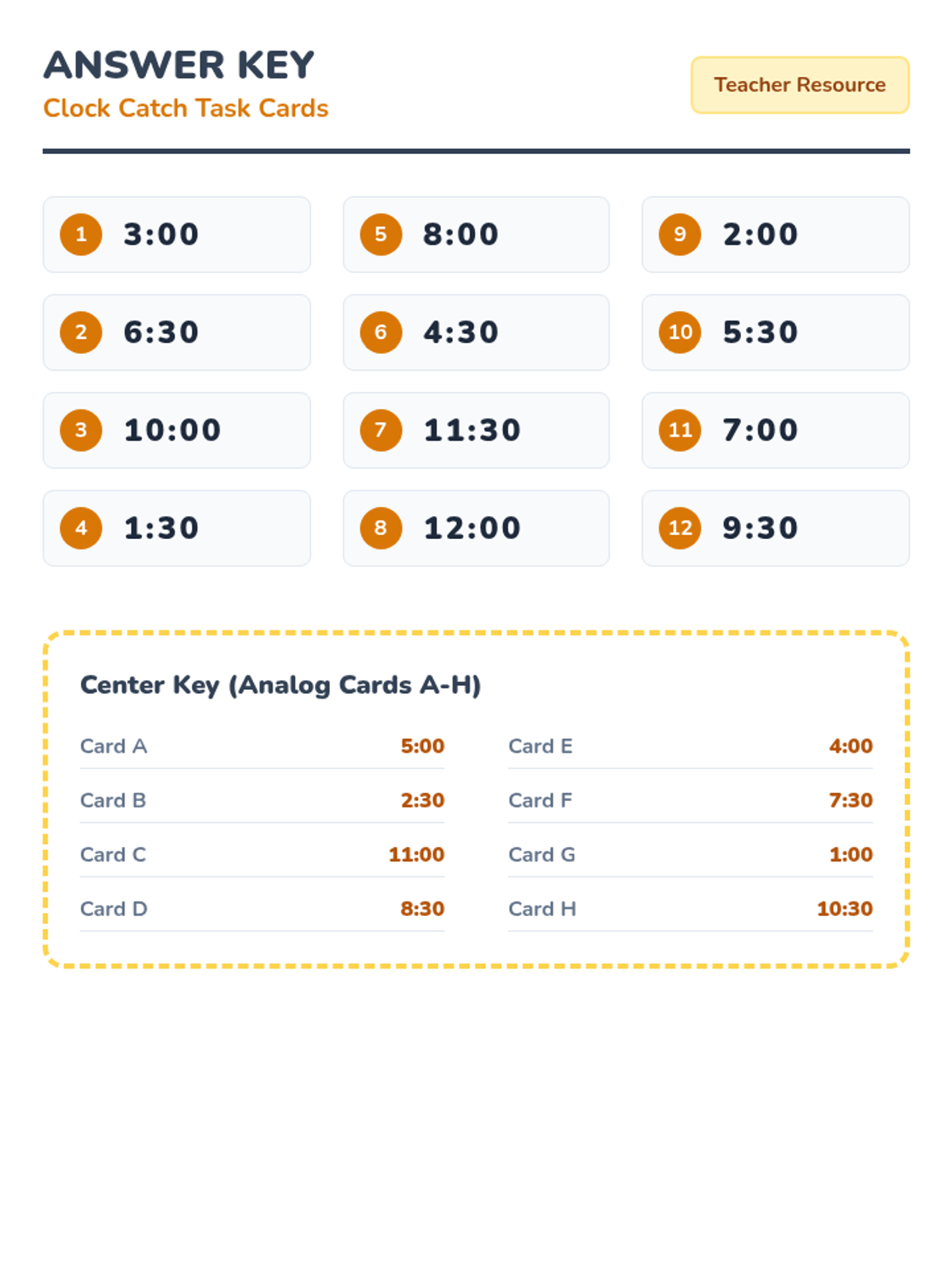Click the Card F row label
The height and width of the screenshot is (1270, 952).
click(x=540, y=800)
